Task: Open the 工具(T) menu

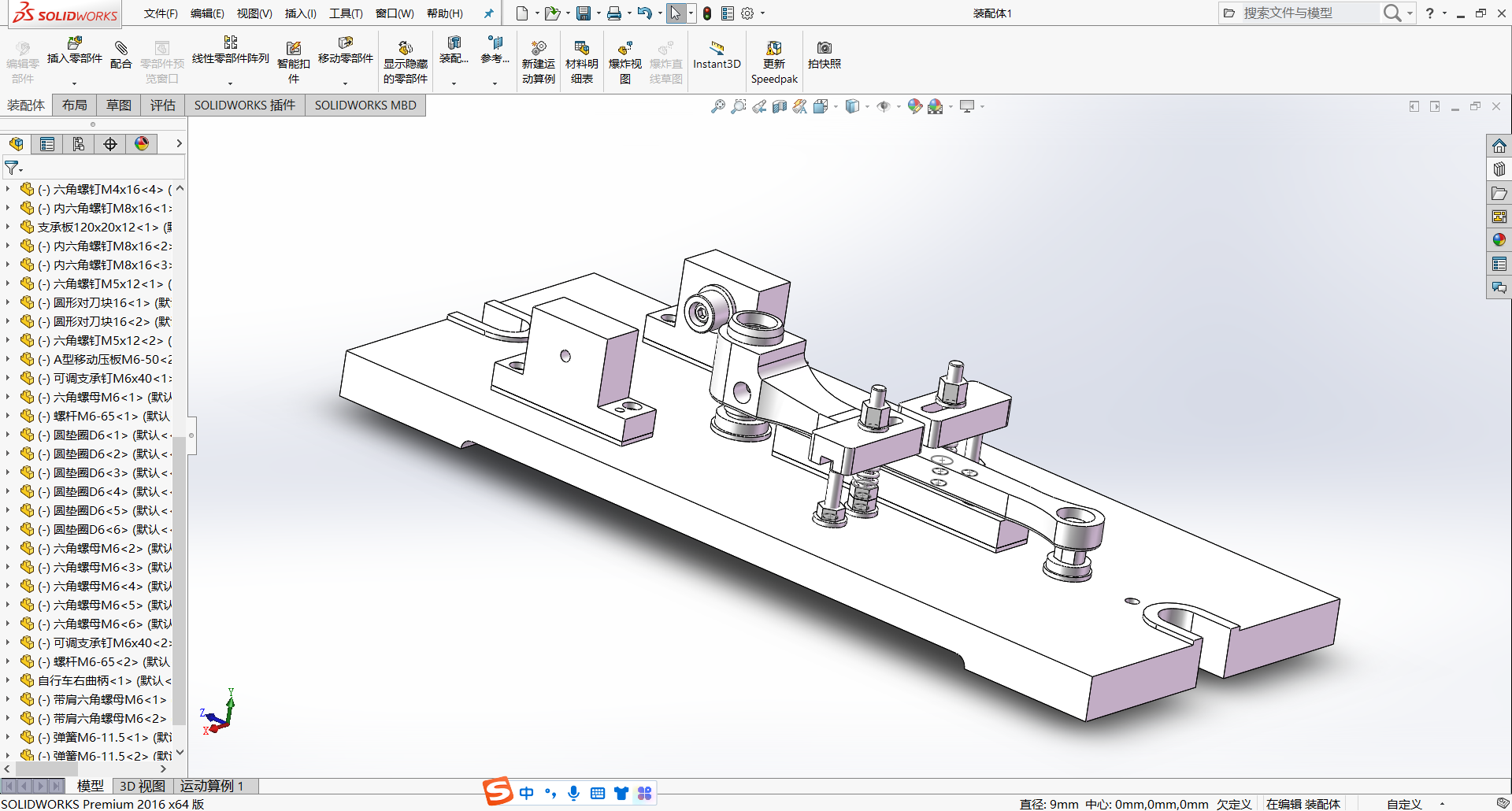Action: coord(346,13)
